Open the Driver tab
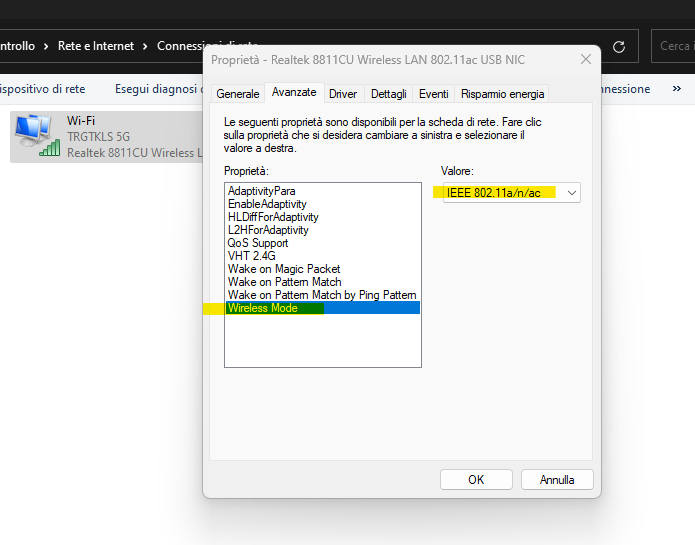This screenshot has width=695, height=545. [343, 94]
